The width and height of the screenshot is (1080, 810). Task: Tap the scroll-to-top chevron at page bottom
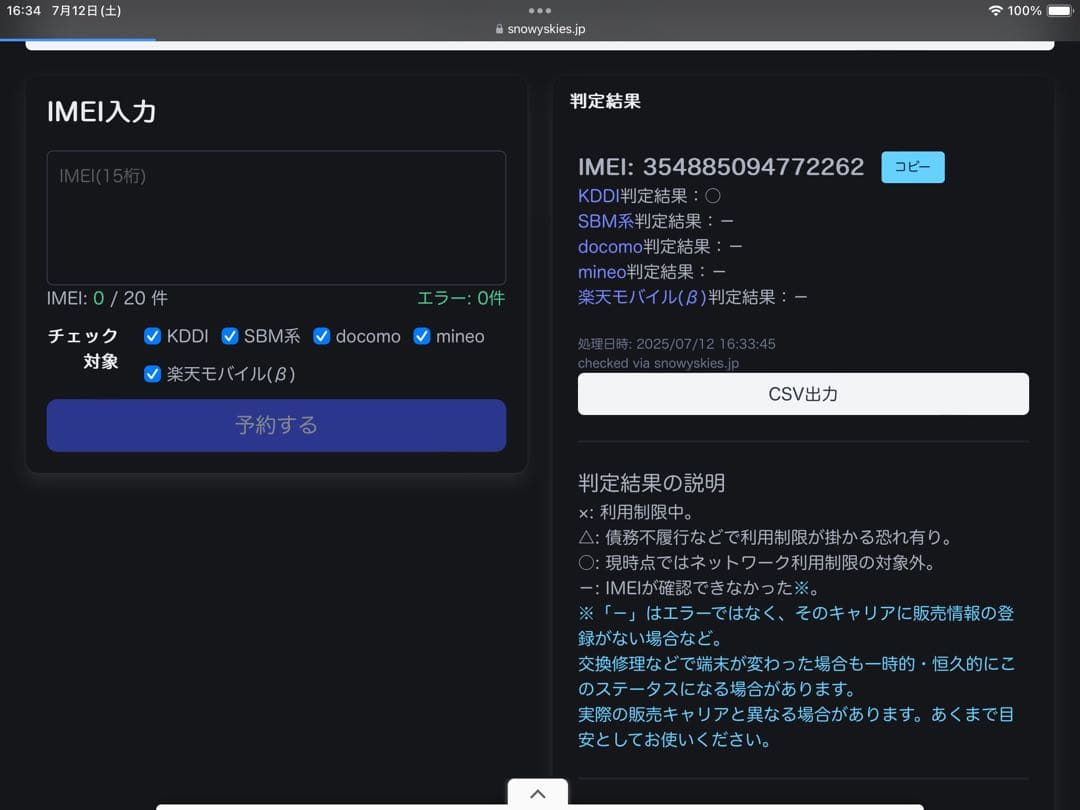537,793
